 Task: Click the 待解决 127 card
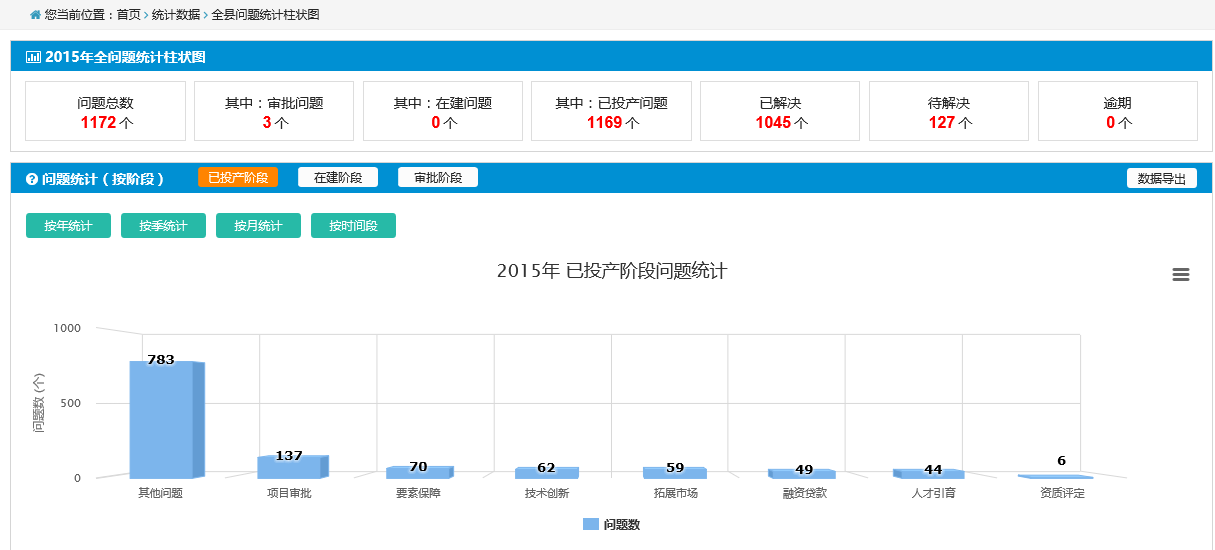pos(949,111)
